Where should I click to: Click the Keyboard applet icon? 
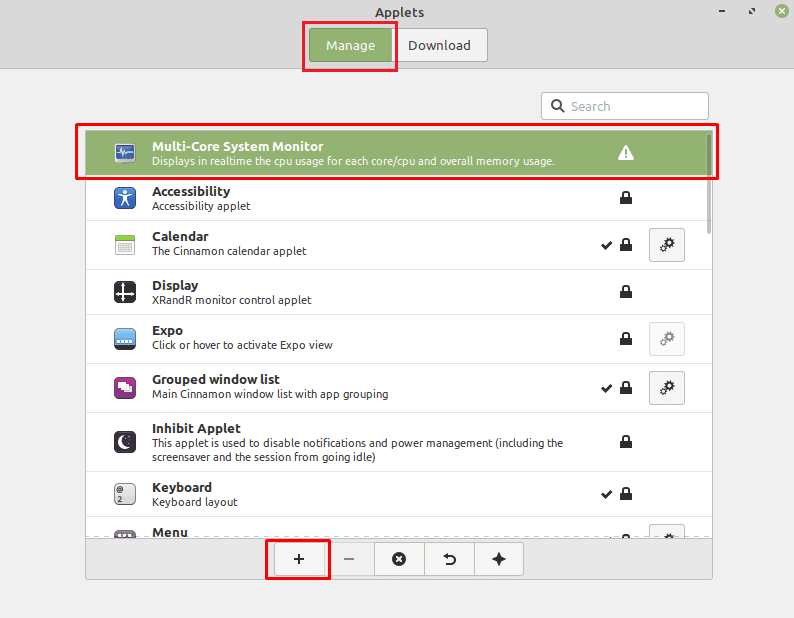tap(125, 494)
